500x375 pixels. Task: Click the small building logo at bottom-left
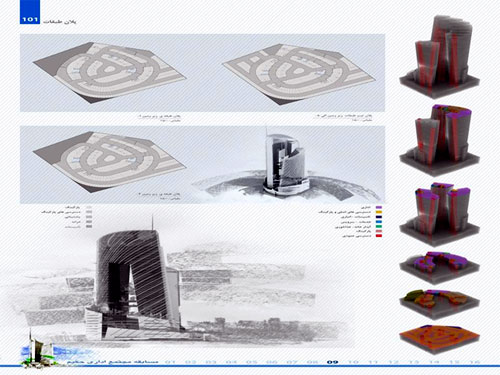37,350
